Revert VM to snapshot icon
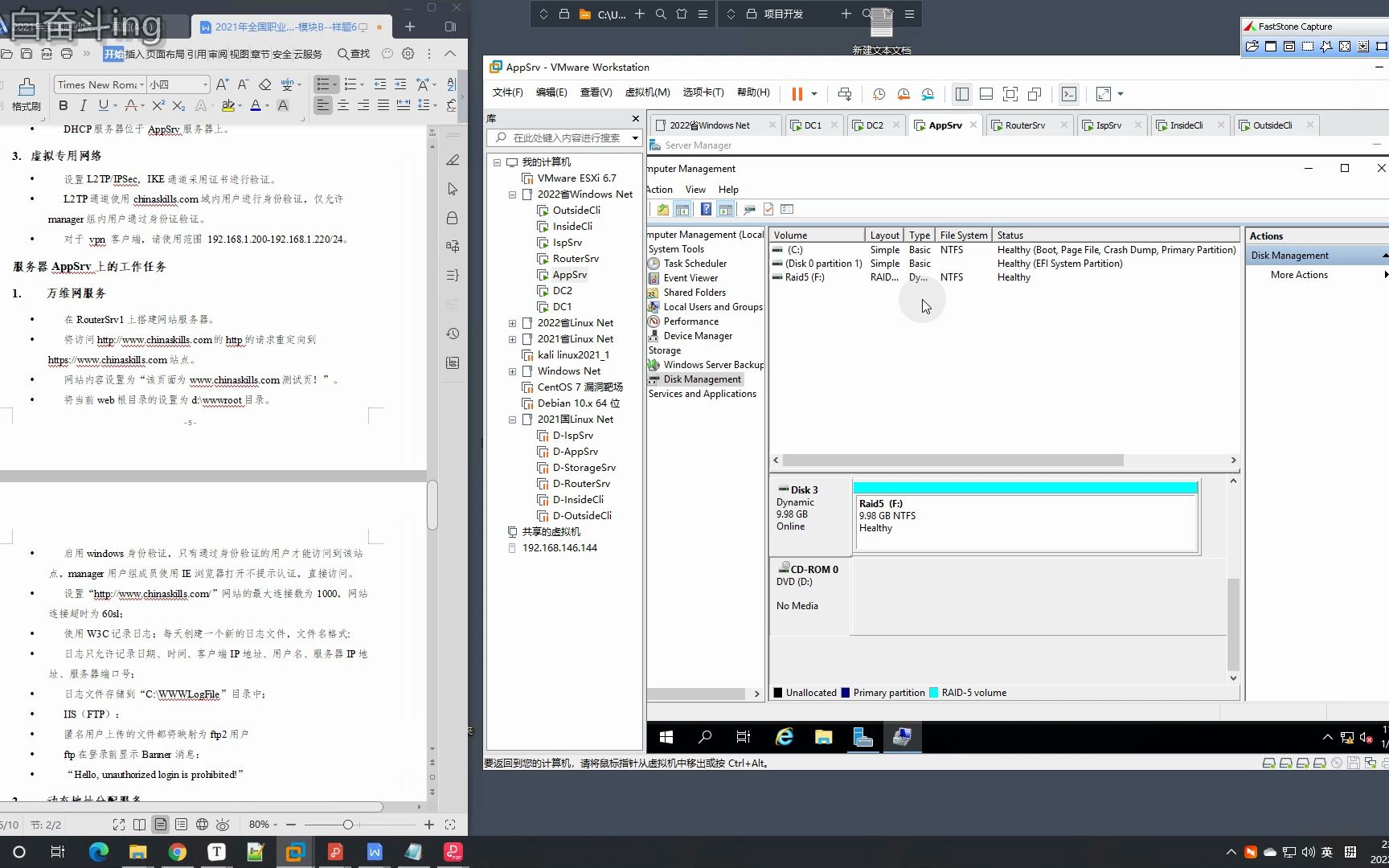 click(903, 94)
